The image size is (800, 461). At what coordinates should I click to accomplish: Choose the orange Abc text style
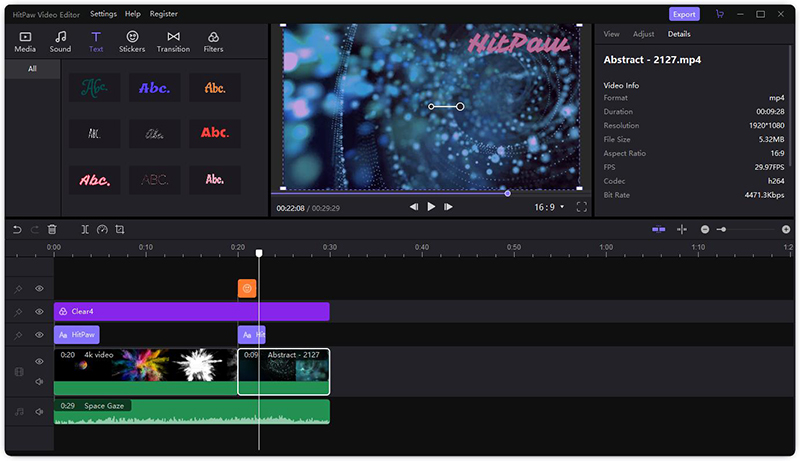(215, 88)
